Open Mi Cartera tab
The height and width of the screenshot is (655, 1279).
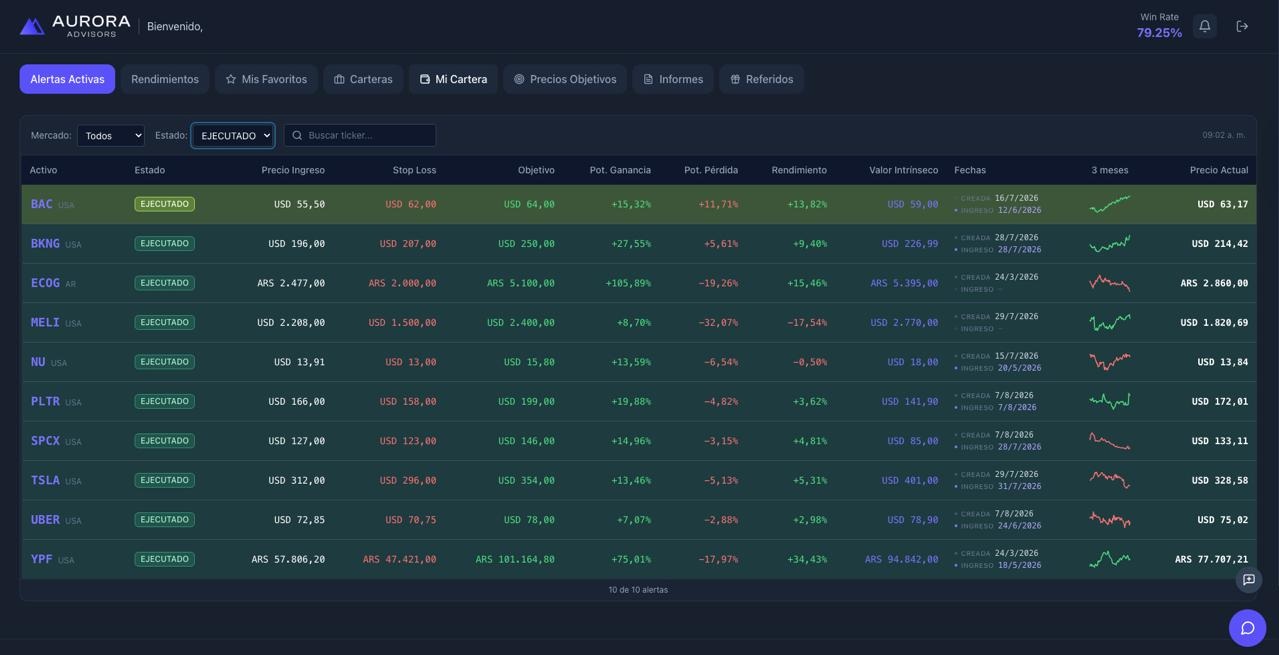point(453,79)
